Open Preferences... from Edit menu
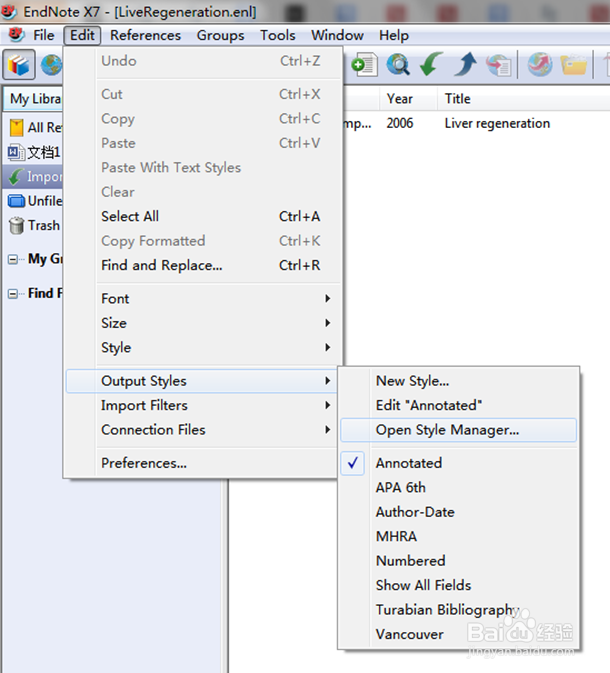The width and height of the screenshot is (610, 673). (204, 463)
